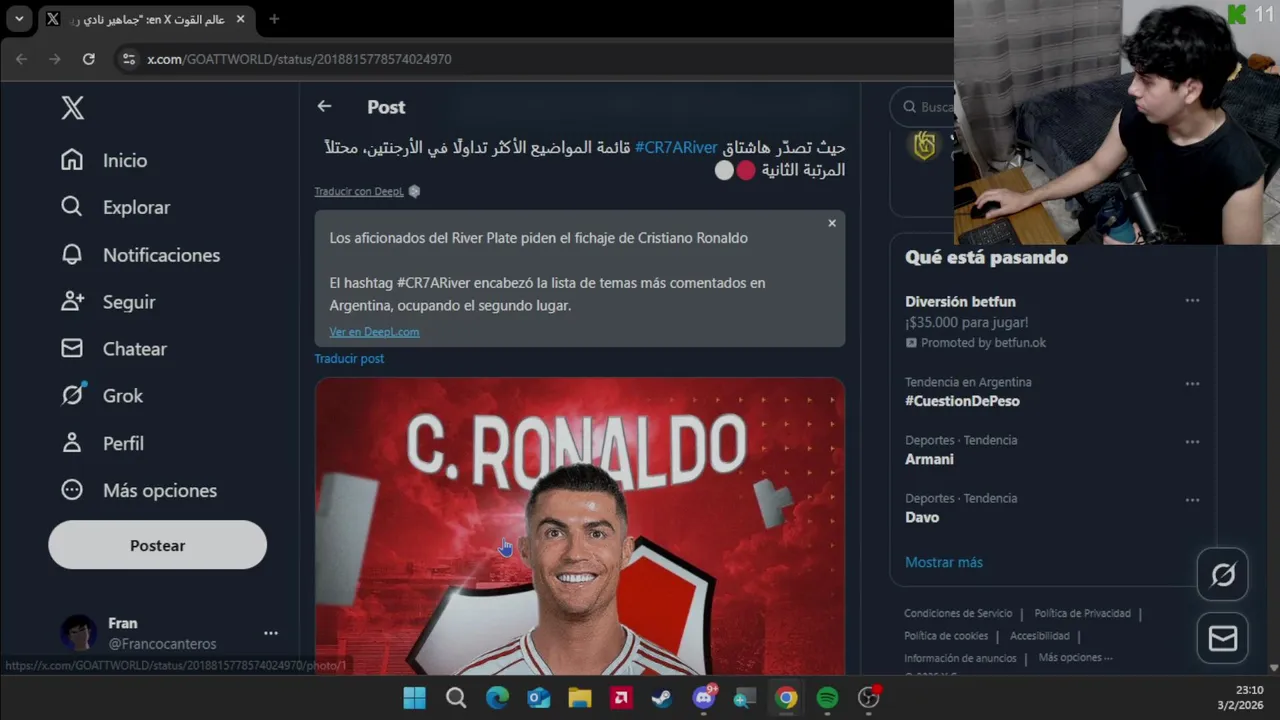Open options for #CuestionDePeso trend
Screen dimensions: 1280x720
[1192, 384]
